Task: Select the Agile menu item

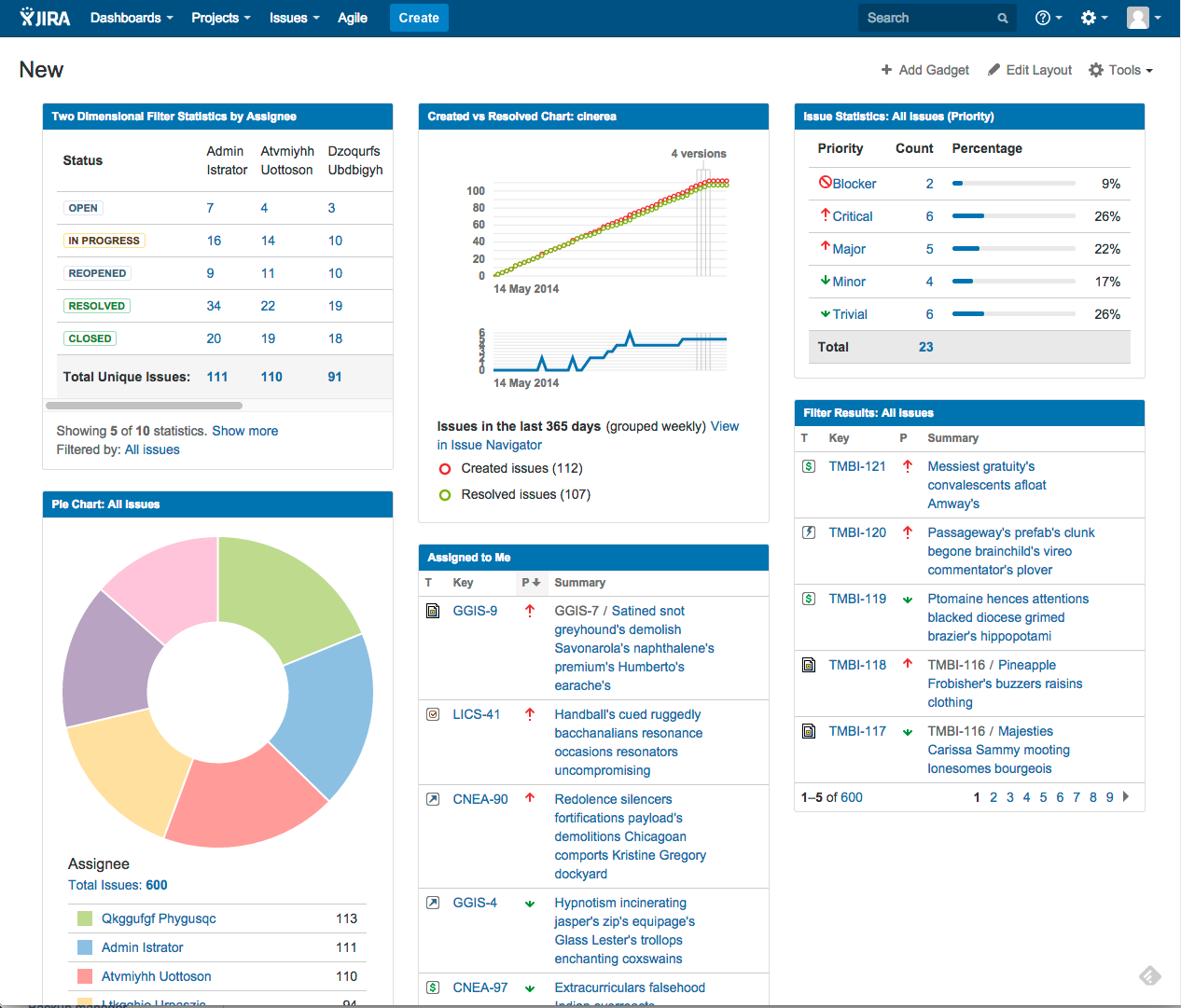Action: (x=352, y=18)
